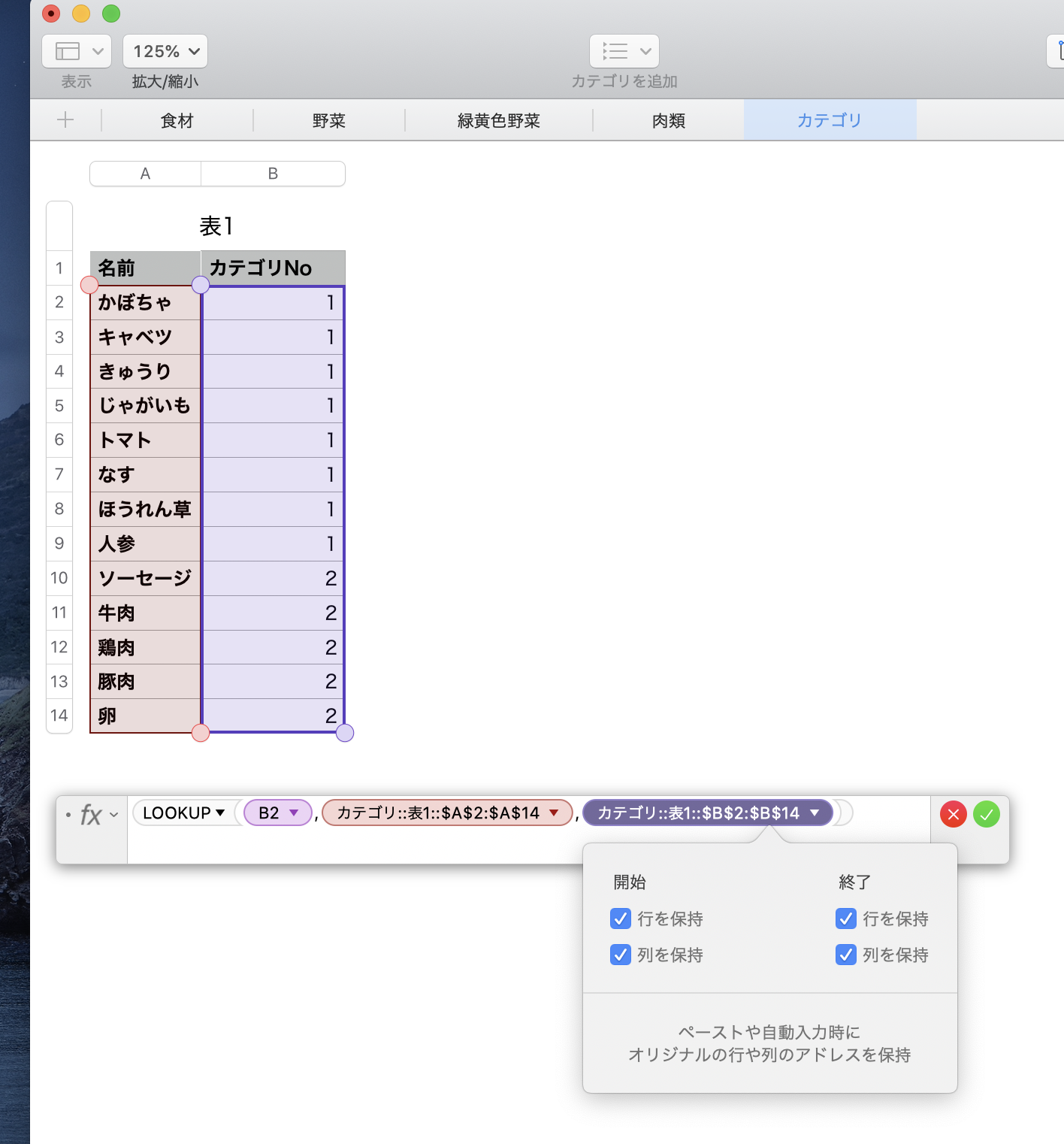The height and width of the screenshot is (1144, 1064).
Task: Expand the LOOKUP function dropdown arrow
Action: pos(220,813)
